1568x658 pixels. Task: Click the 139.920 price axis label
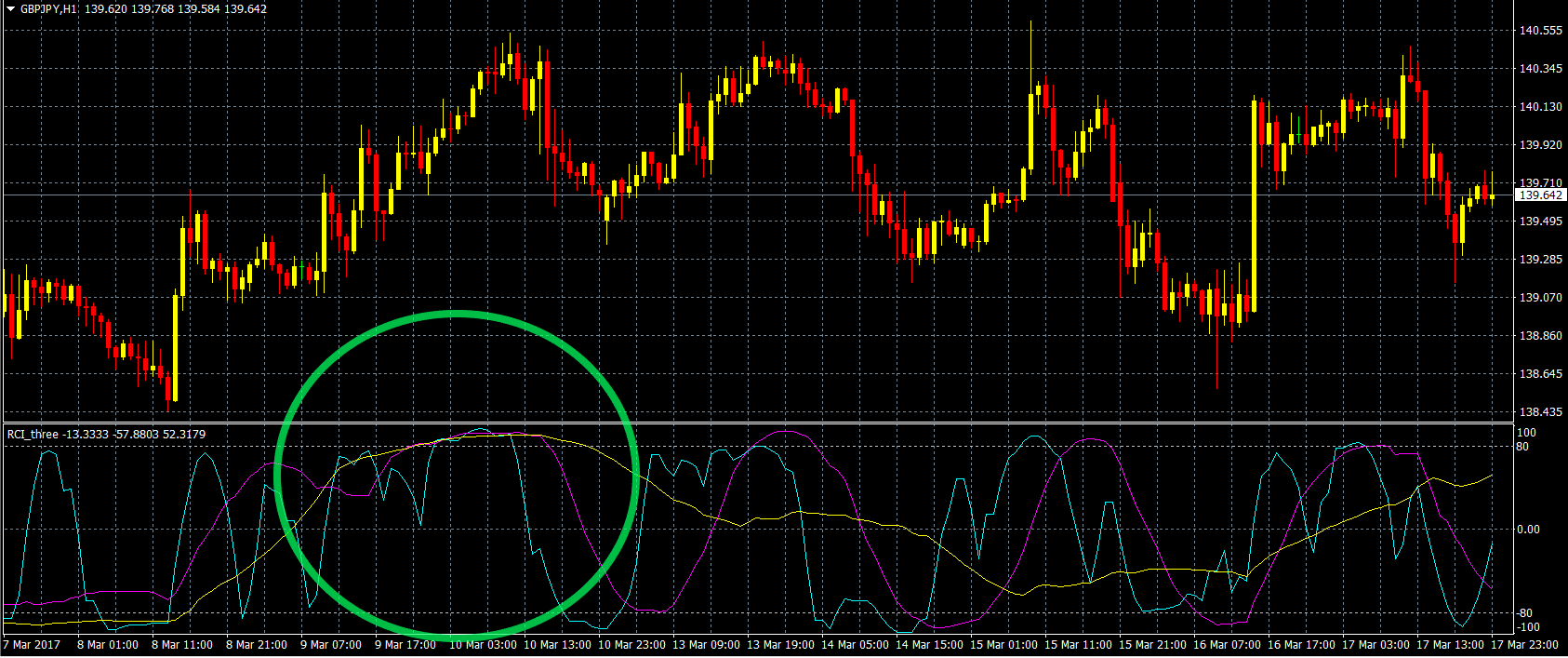(x=1540, y=145)
